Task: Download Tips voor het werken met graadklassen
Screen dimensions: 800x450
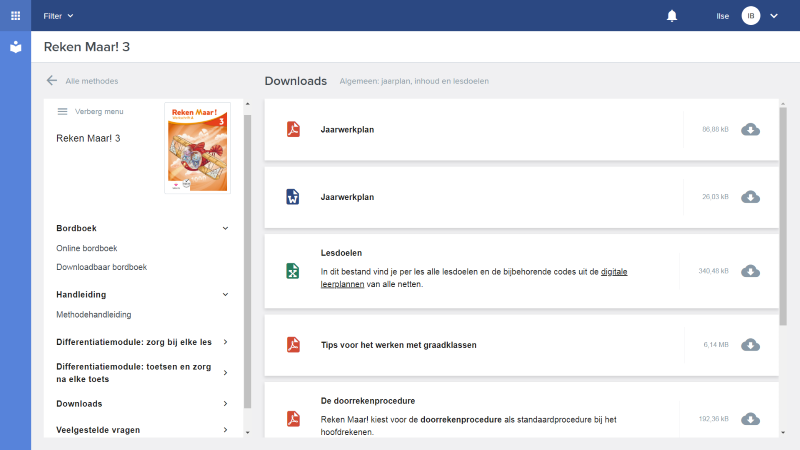Action: coord(750,345)
